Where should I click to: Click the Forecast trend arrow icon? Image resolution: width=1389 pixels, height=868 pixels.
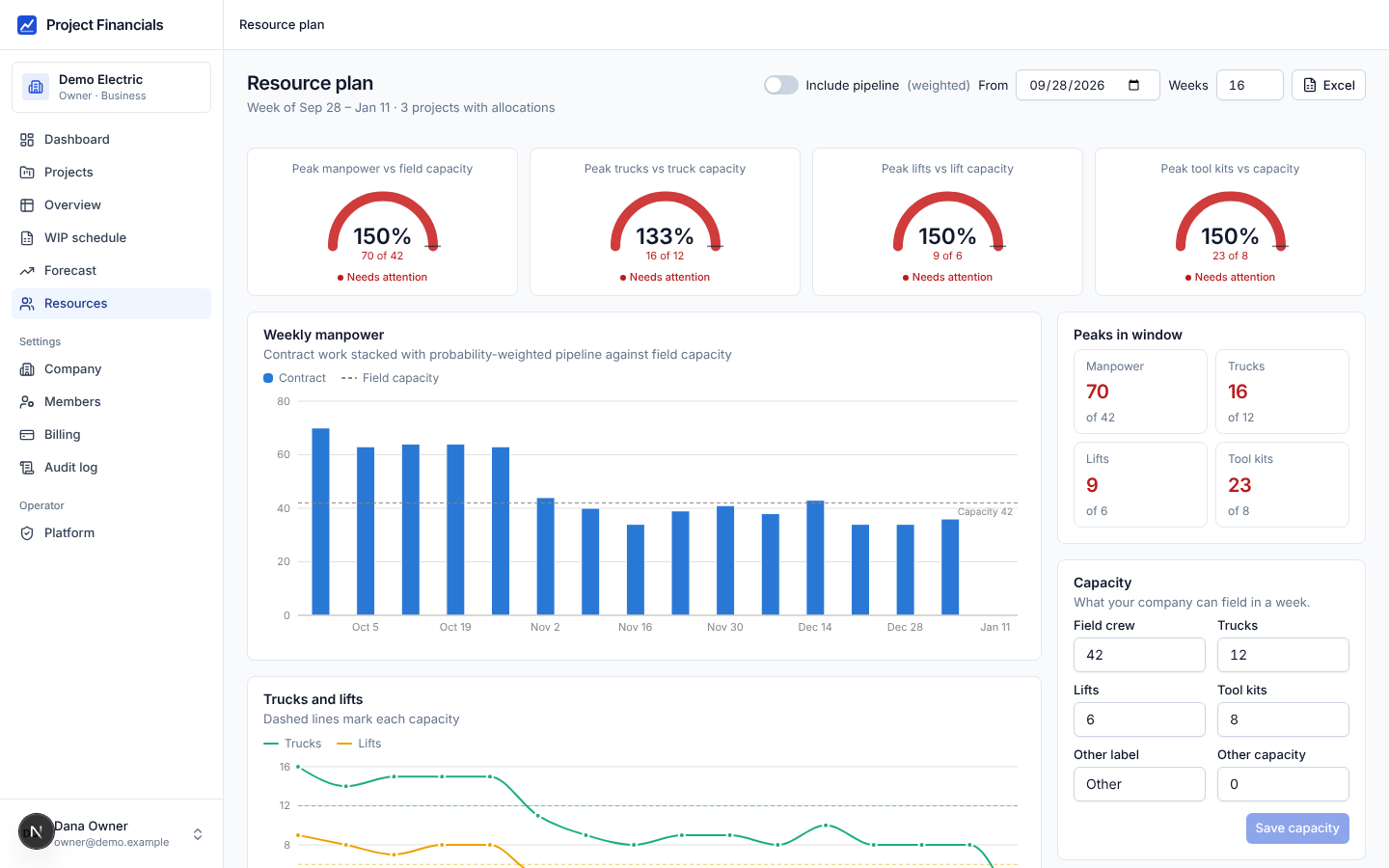pyautogui.click(x=27, y=271)
